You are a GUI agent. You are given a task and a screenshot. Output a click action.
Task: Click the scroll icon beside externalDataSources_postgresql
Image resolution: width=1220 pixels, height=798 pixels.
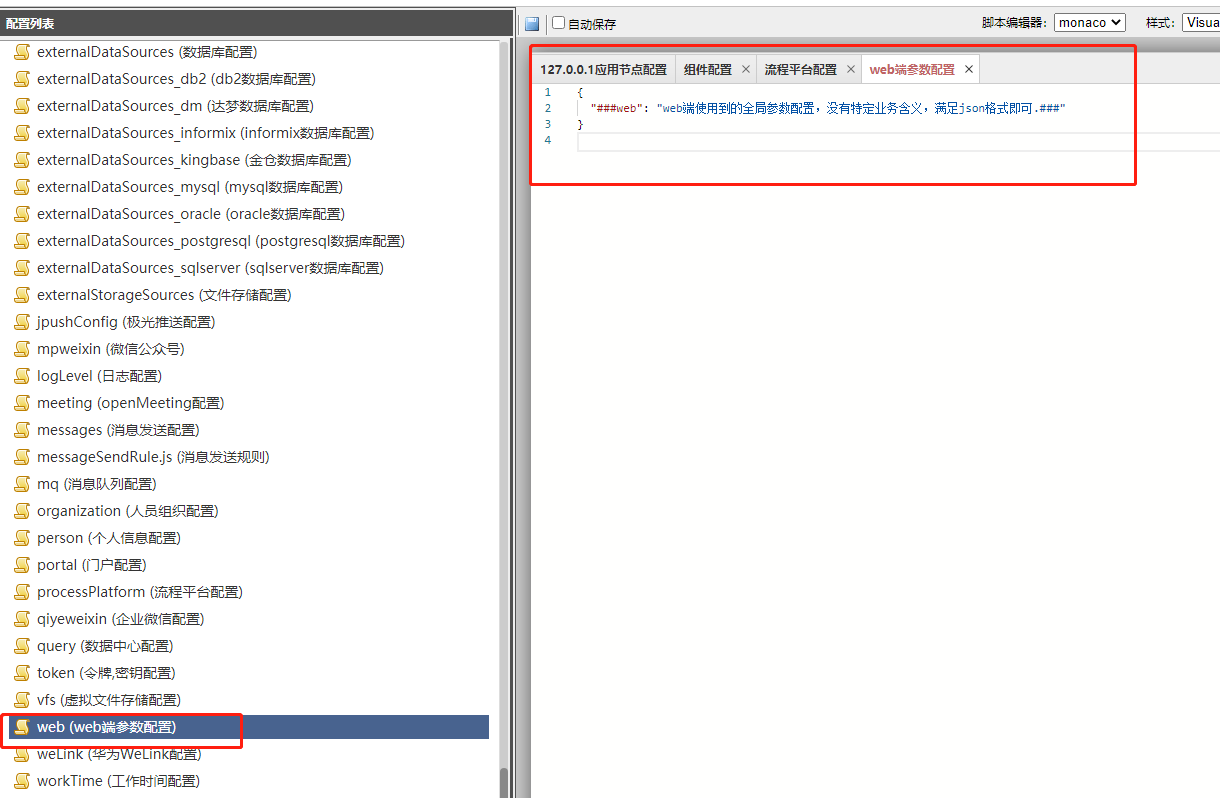pos(22,241)
